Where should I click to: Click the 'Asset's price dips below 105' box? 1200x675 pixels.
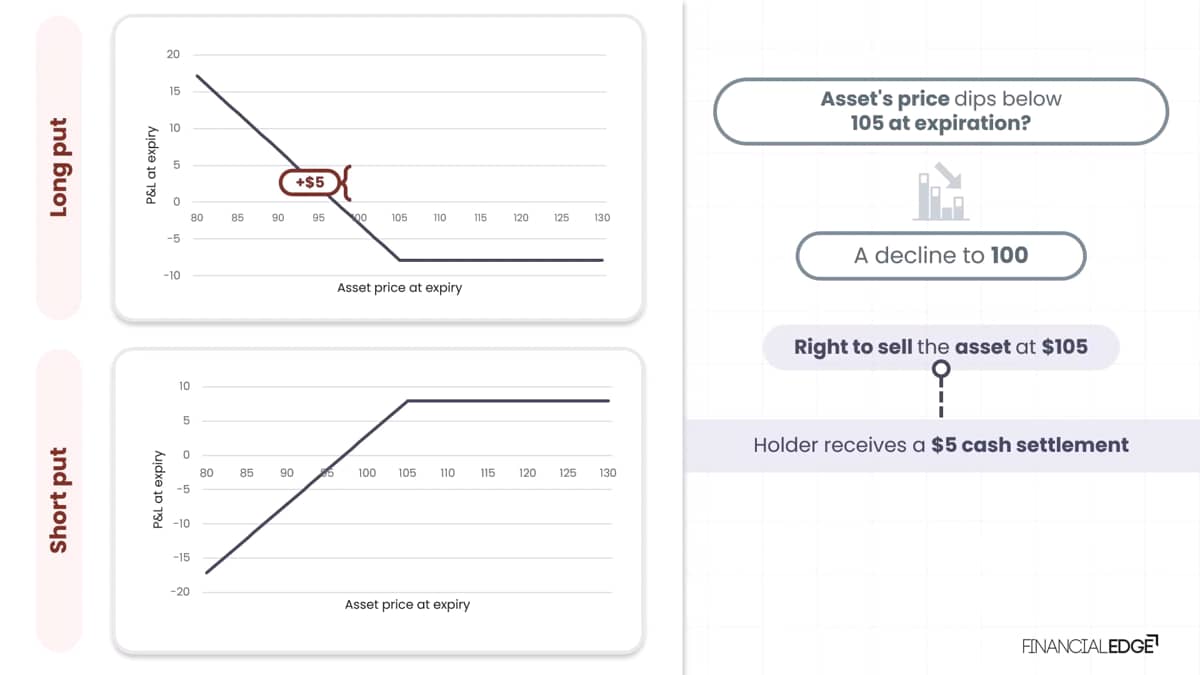940,112
